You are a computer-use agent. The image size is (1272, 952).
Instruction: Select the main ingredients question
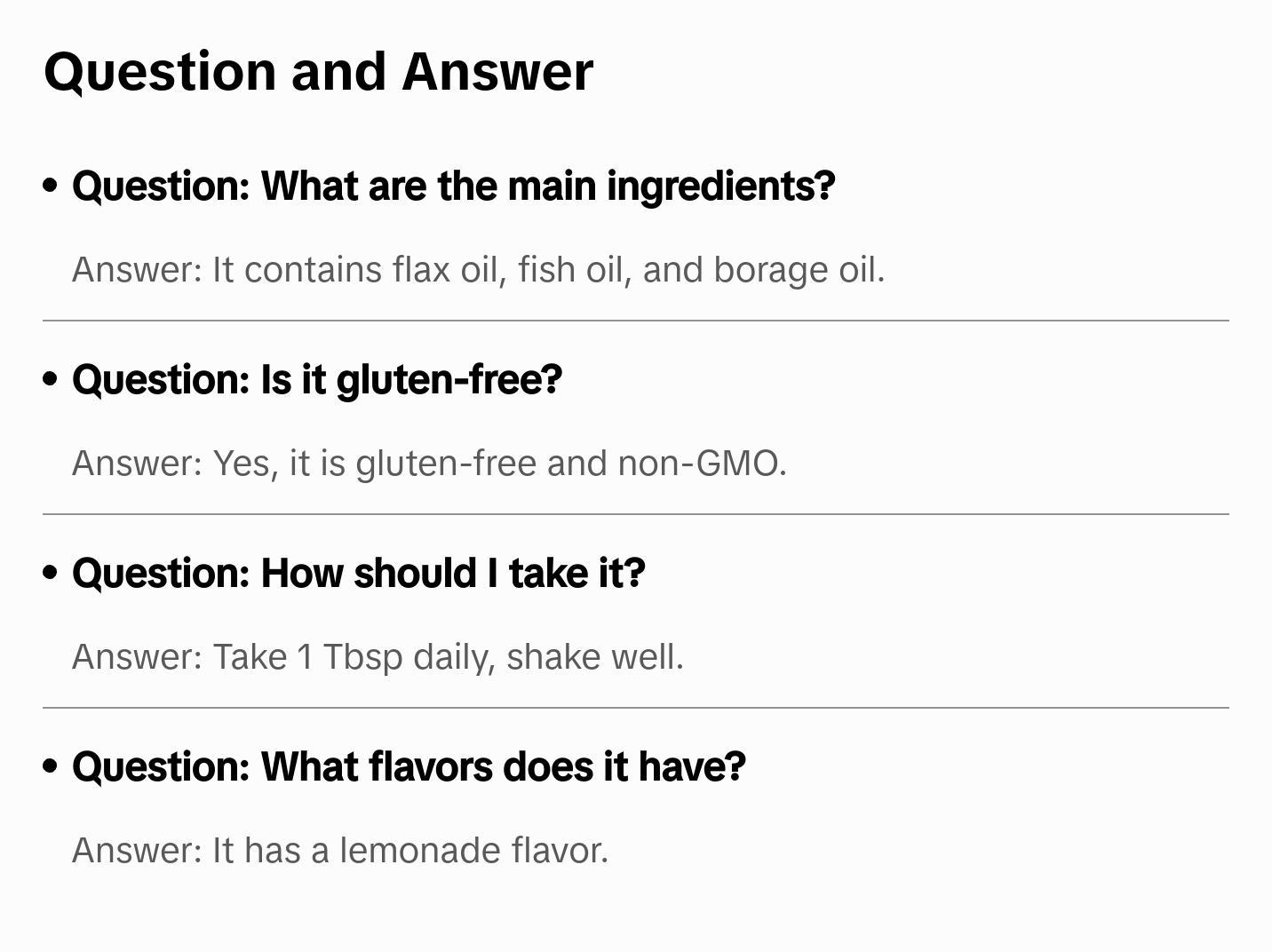click(x=453, y=186)
